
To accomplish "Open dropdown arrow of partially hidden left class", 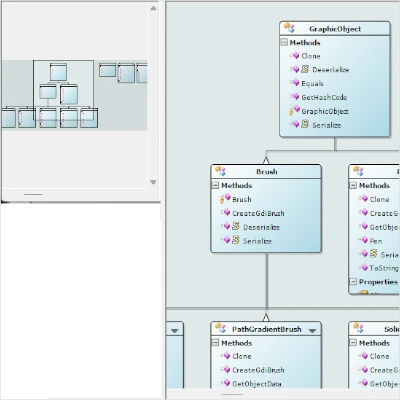I will click(175, 330).
